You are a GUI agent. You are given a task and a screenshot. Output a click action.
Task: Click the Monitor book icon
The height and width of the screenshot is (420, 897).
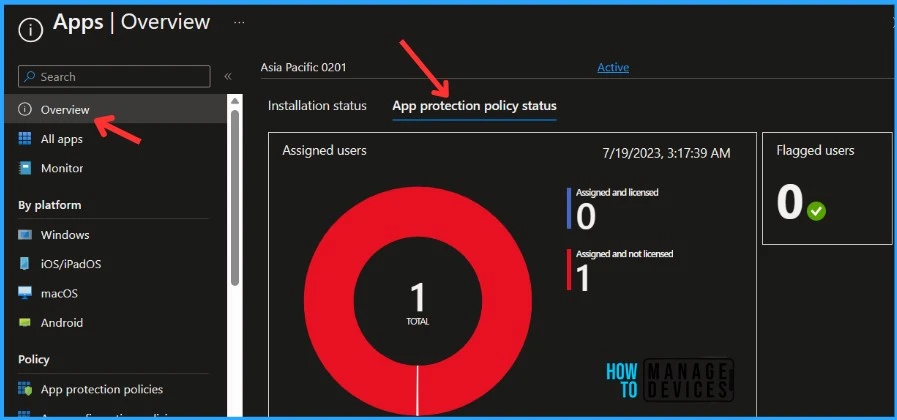click(x=25, y=168)
